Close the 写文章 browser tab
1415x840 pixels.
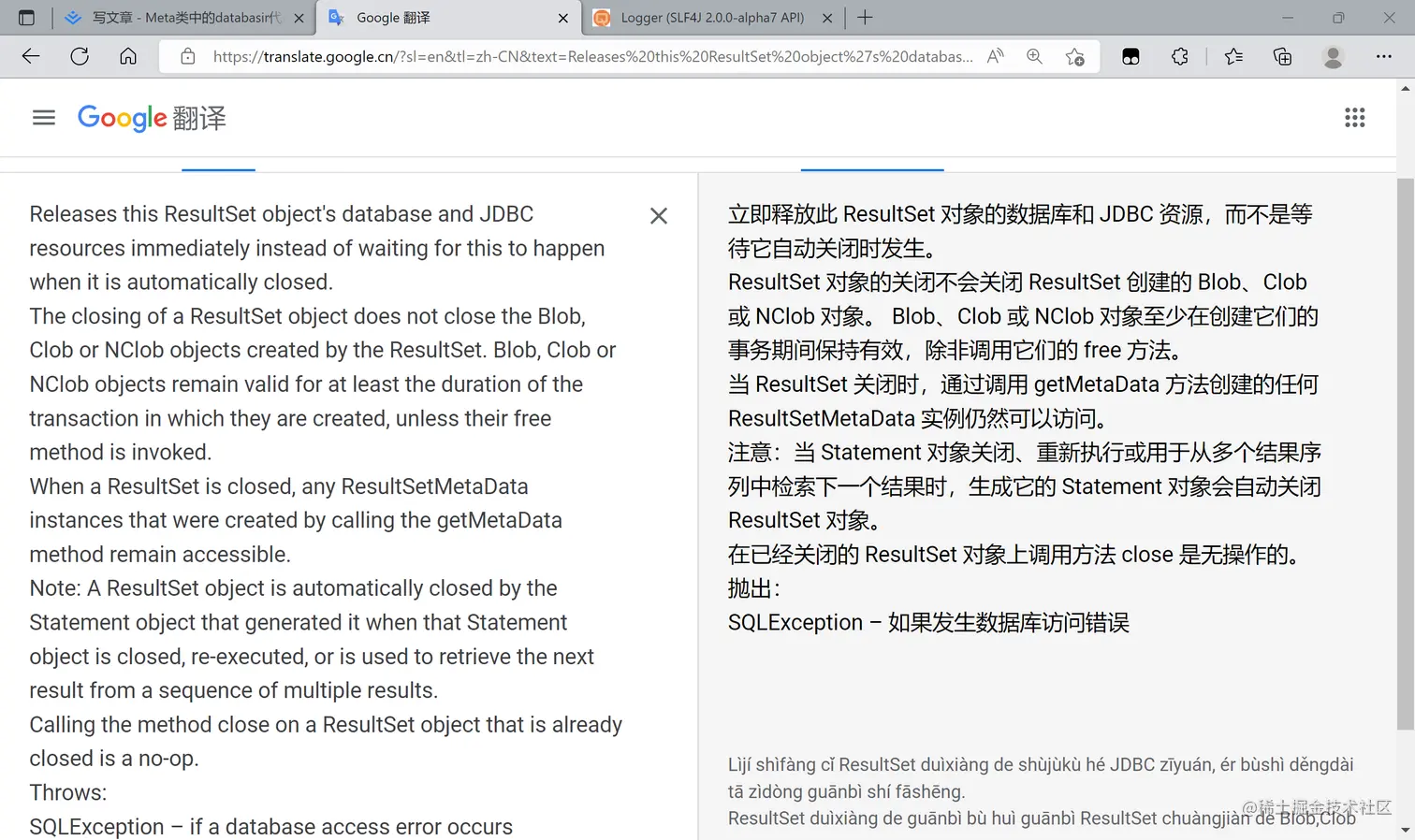coord(299,18)
